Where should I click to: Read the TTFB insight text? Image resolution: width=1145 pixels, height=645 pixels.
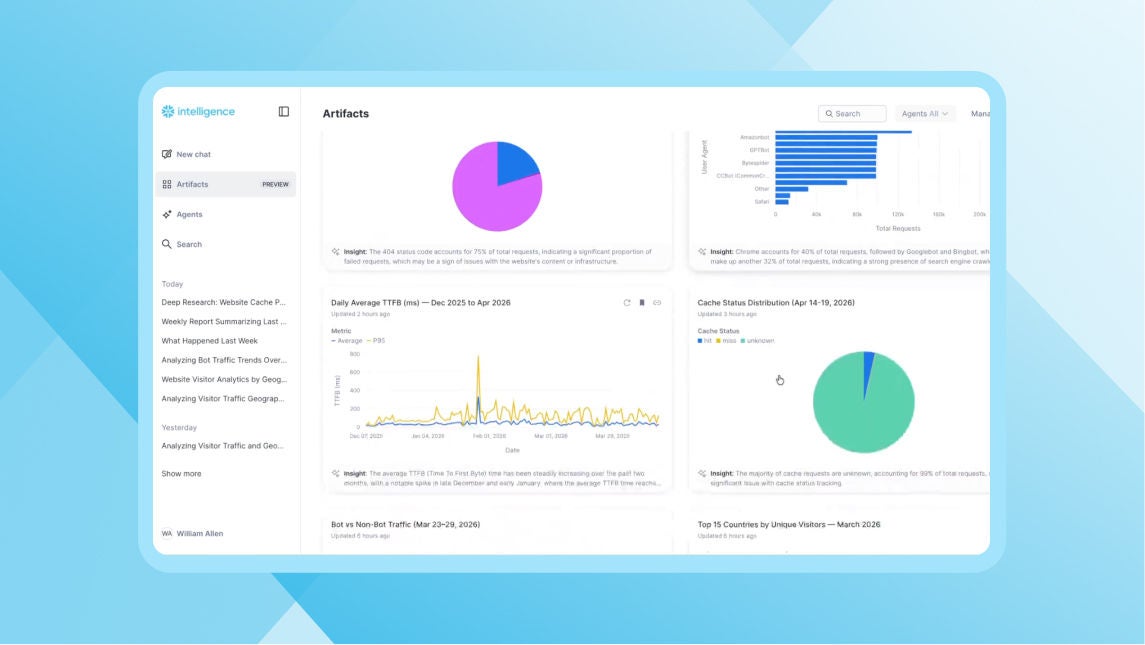click(502, 478)
